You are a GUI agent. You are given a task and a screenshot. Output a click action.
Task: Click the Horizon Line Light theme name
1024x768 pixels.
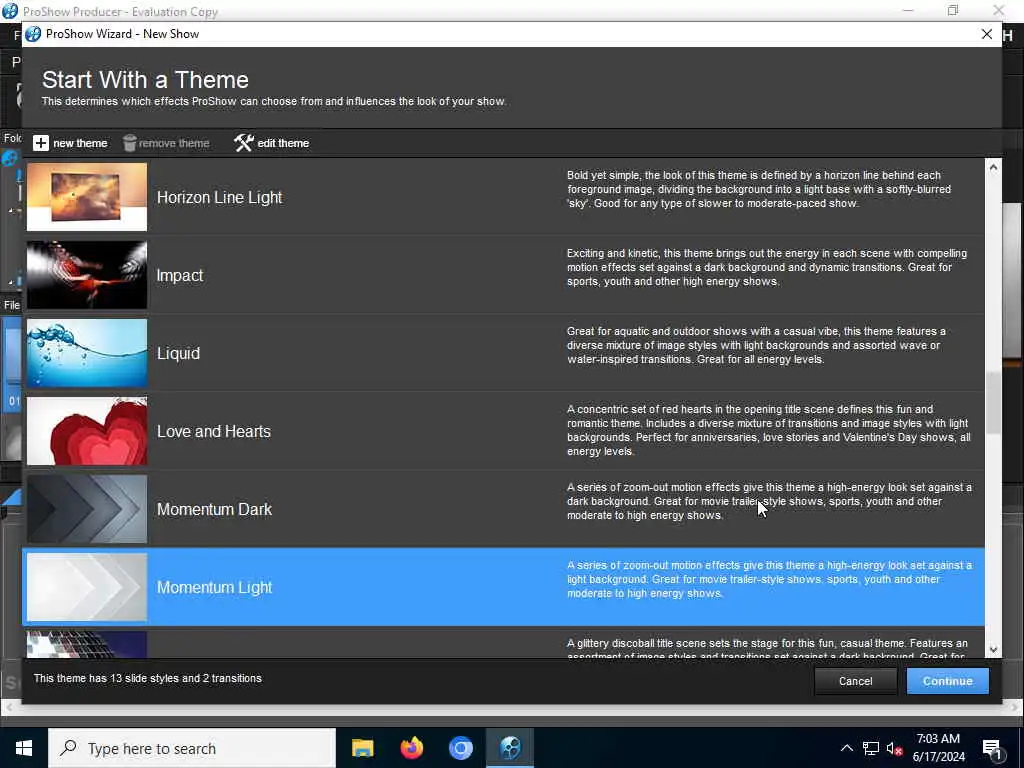pos(219,197)
